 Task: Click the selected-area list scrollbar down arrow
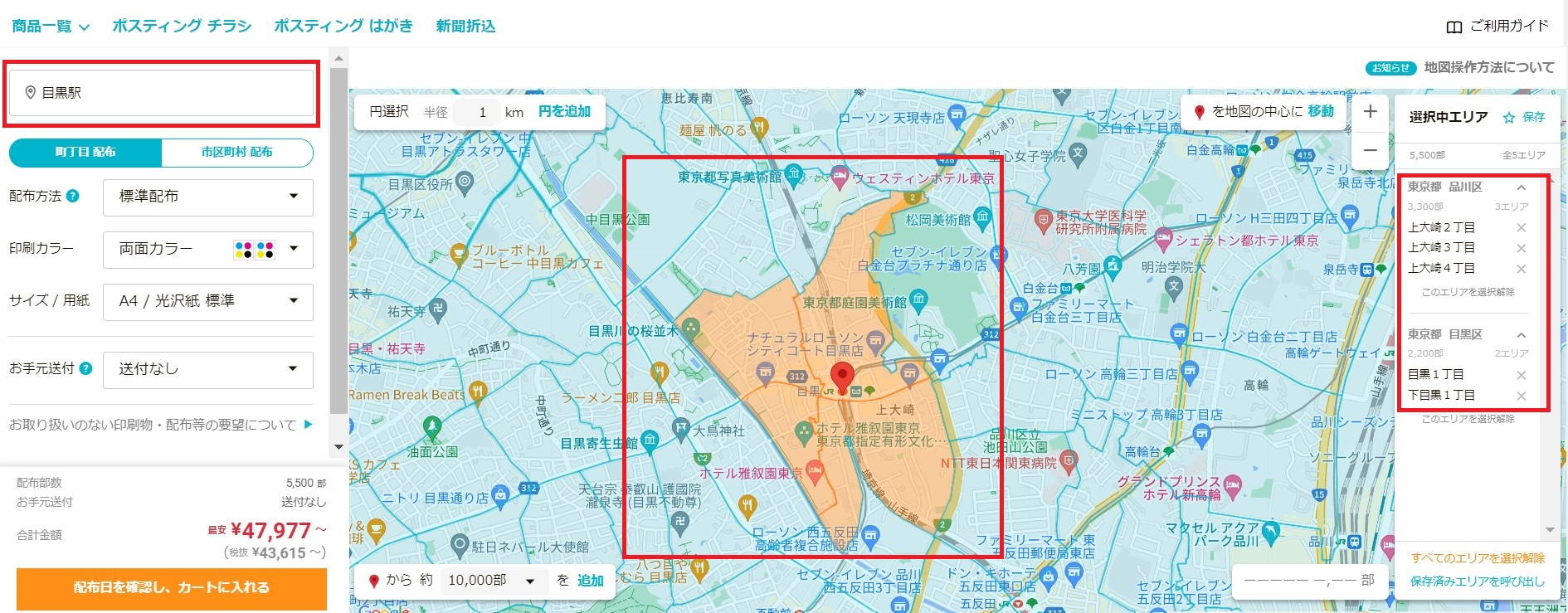click(1550, 530)
